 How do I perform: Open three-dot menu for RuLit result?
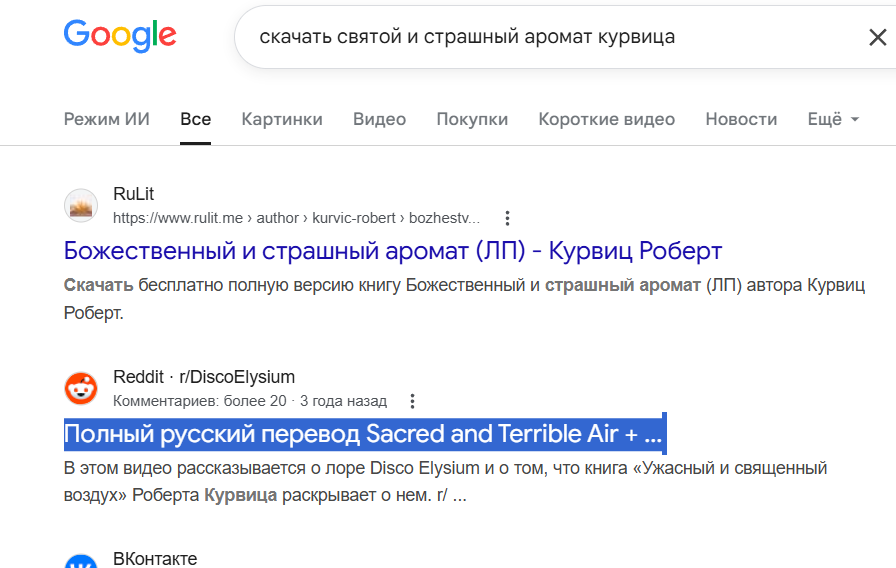click(507, 218)
